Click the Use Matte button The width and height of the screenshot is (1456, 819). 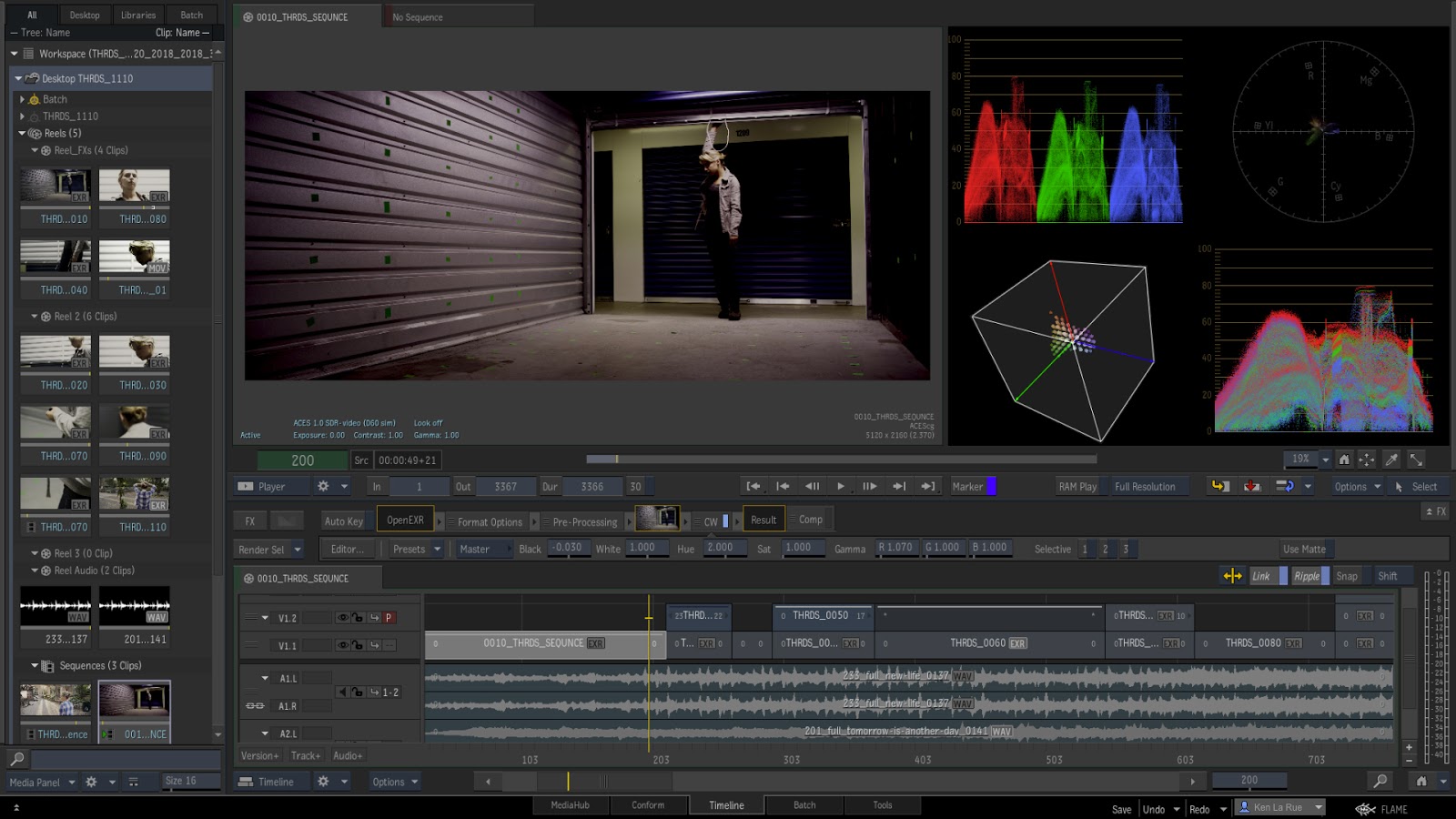tap(1304, 550)
